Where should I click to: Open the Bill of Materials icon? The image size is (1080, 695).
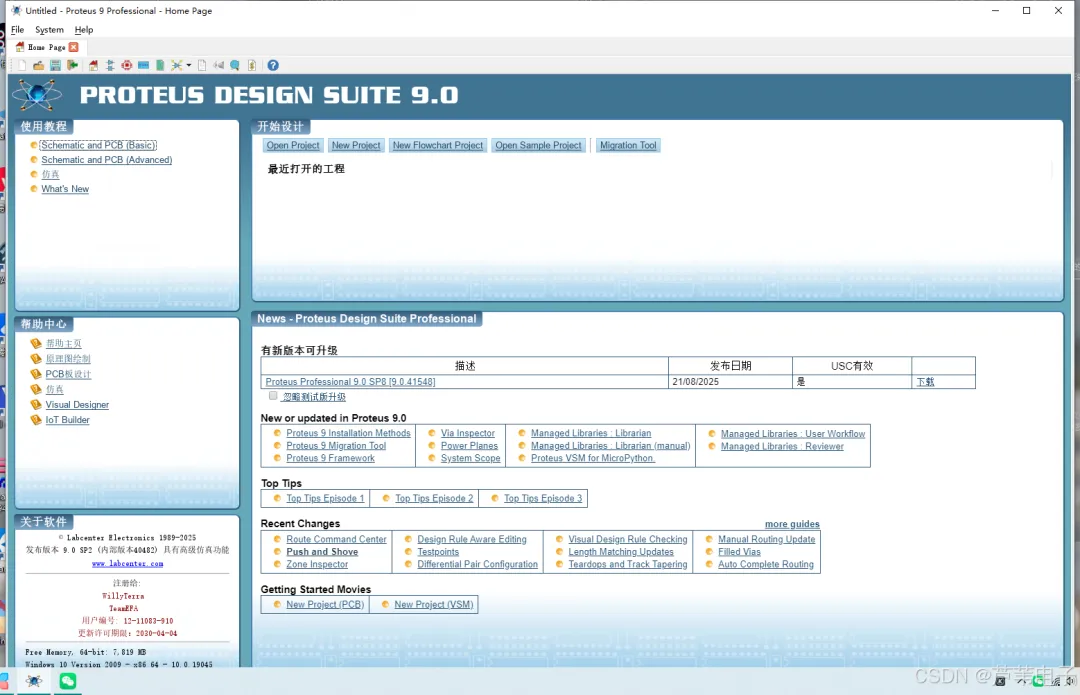202,65
